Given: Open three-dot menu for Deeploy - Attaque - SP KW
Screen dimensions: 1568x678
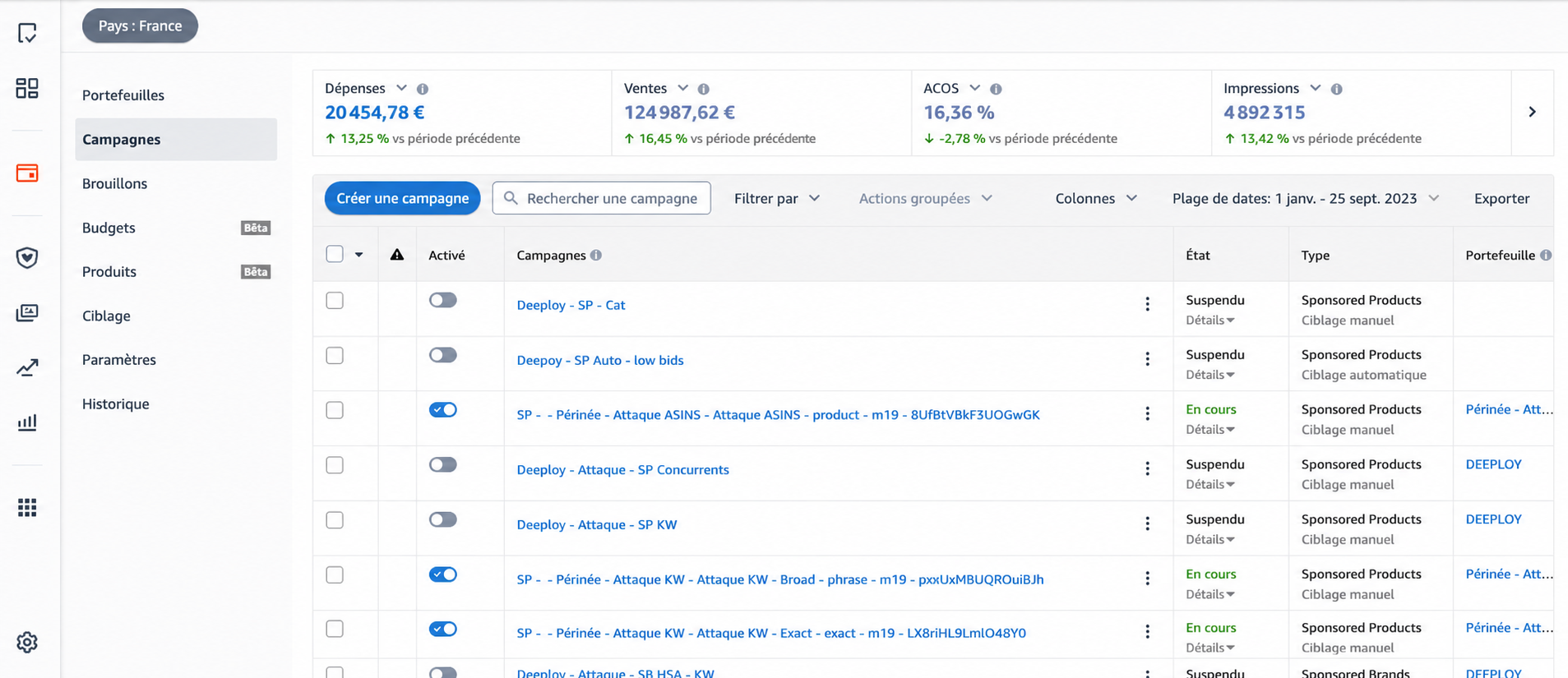Looking at the screenshot, I should click(x=1148, y=524).
